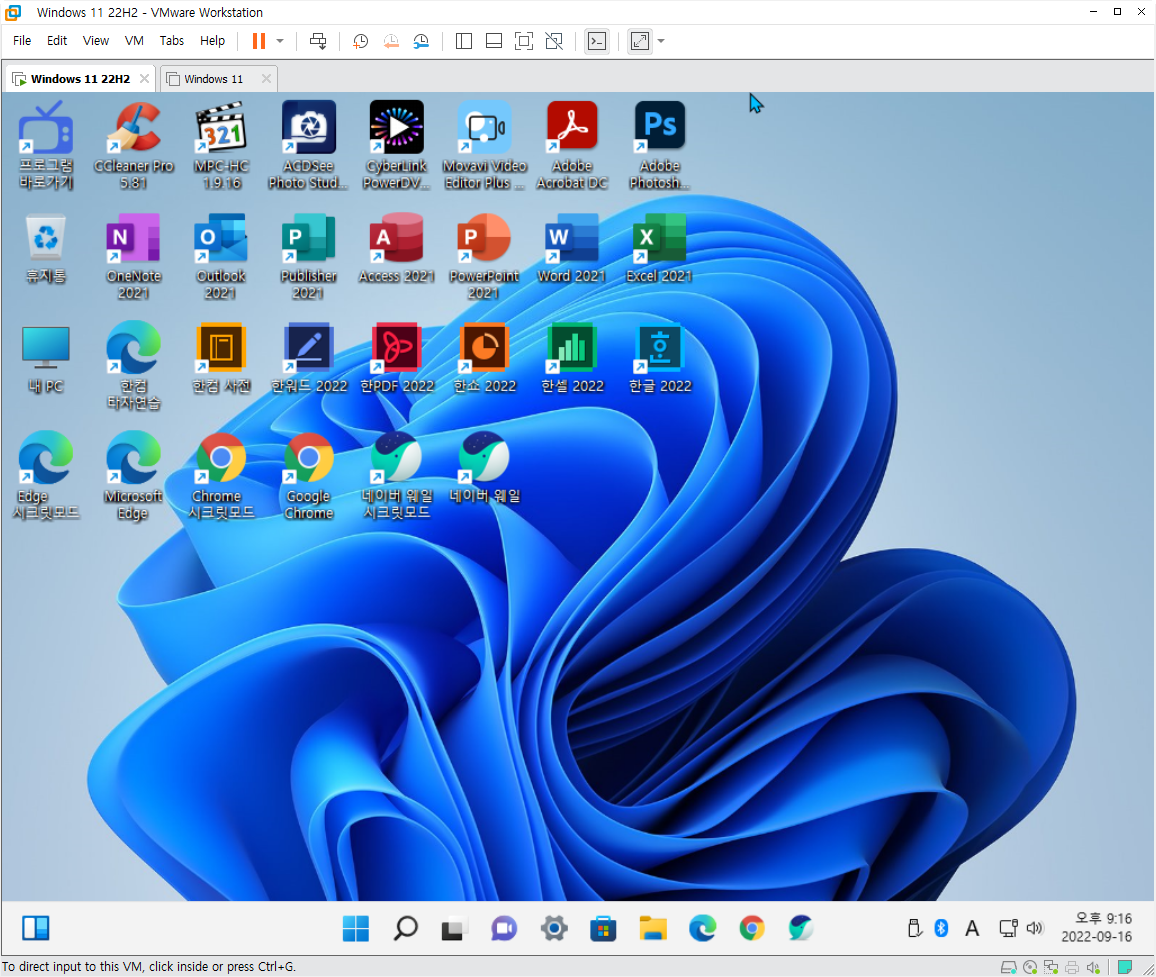Screen dimensions: 1156x977
Task: Select the Chrome 시크릿모드 desktop icon
Action: pyautogui.click(x=221, y=476)
